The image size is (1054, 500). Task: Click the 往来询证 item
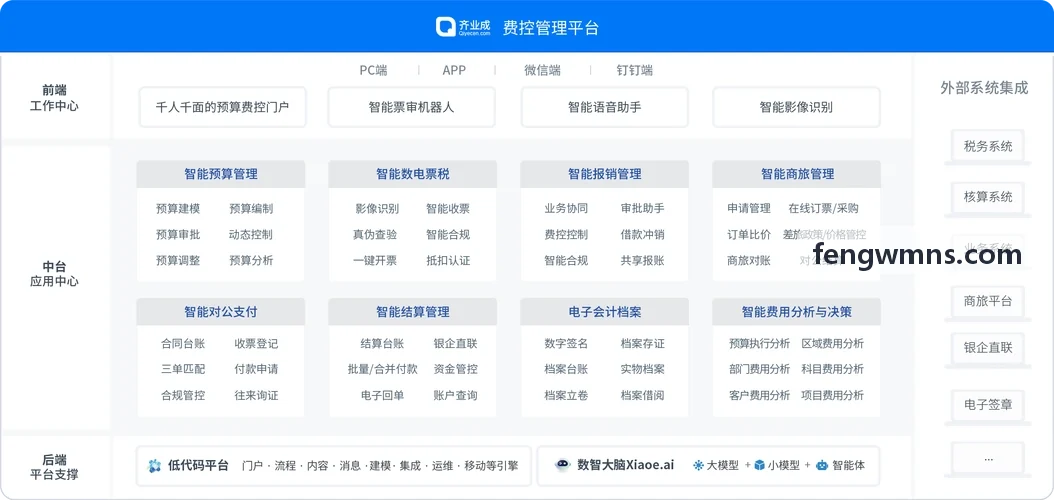point(256,395)
